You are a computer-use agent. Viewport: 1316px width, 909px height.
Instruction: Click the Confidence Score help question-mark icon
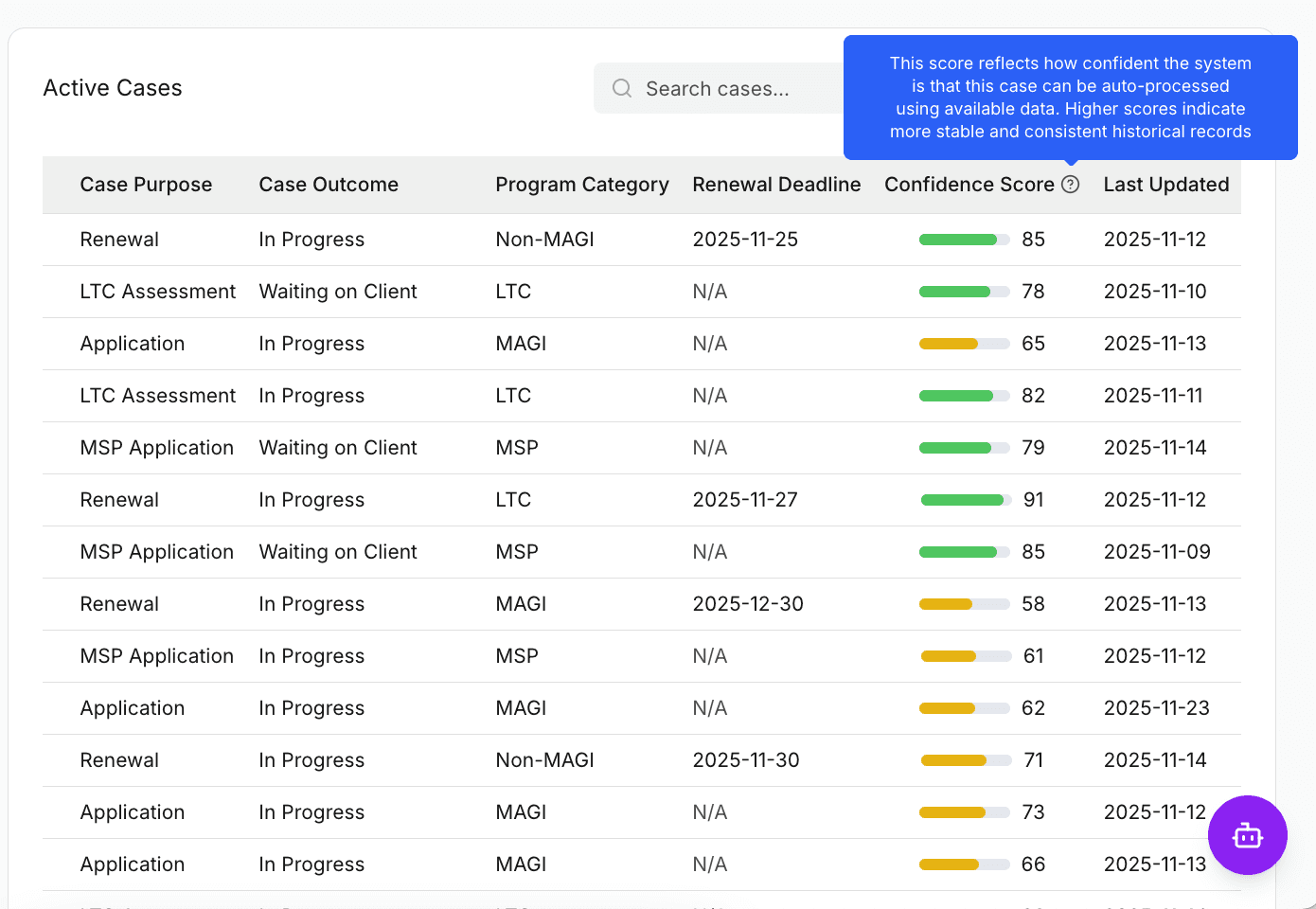(1071, 185)
